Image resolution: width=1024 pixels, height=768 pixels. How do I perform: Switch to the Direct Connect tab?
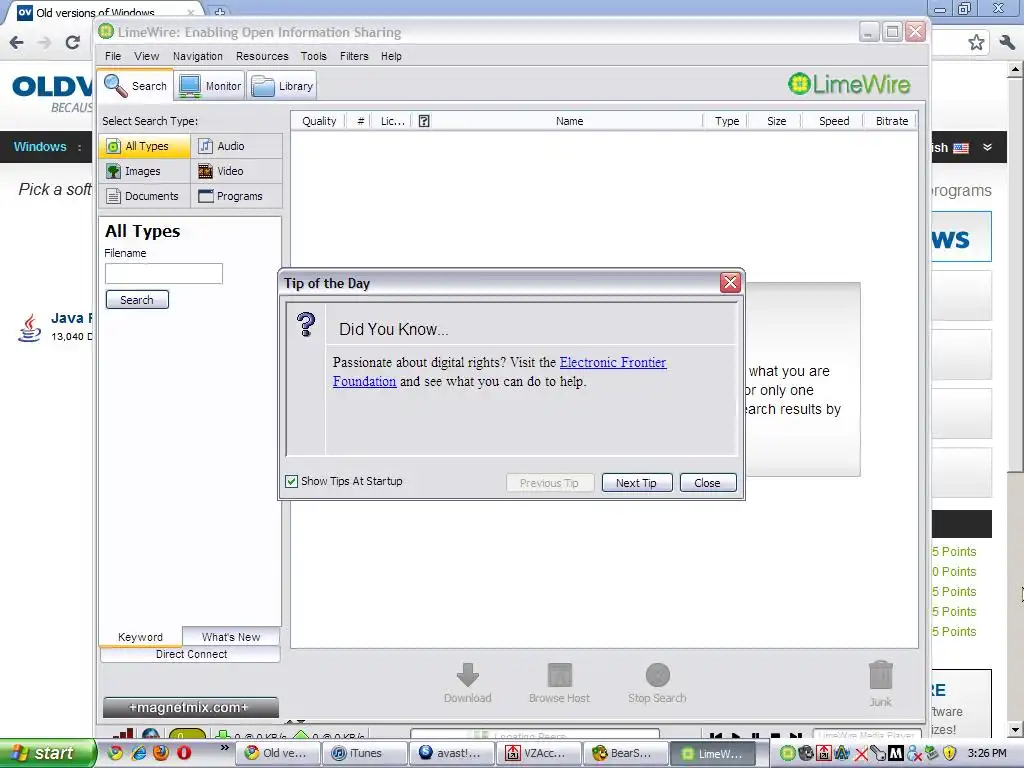coord(191,654)
